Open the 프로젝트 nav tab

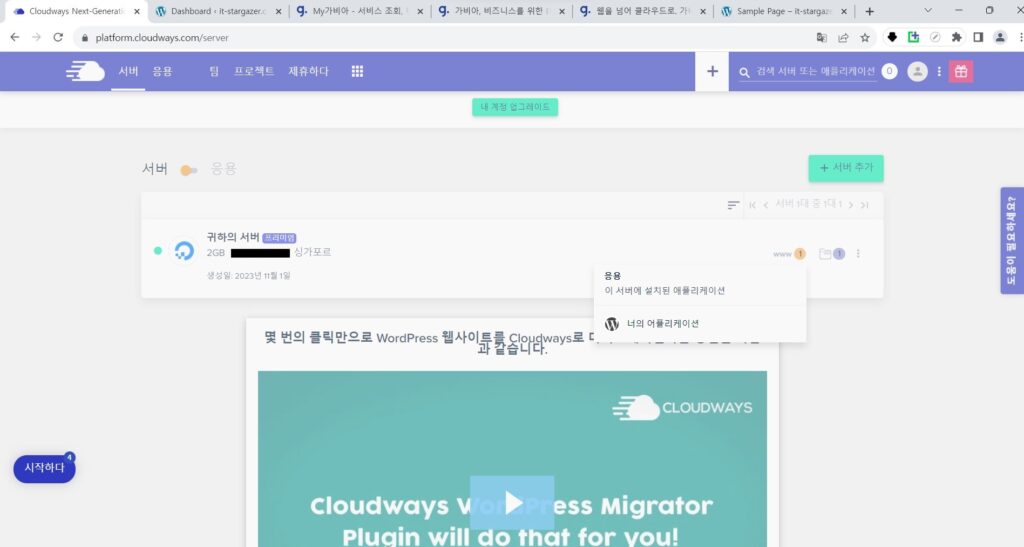pos(254,71)
